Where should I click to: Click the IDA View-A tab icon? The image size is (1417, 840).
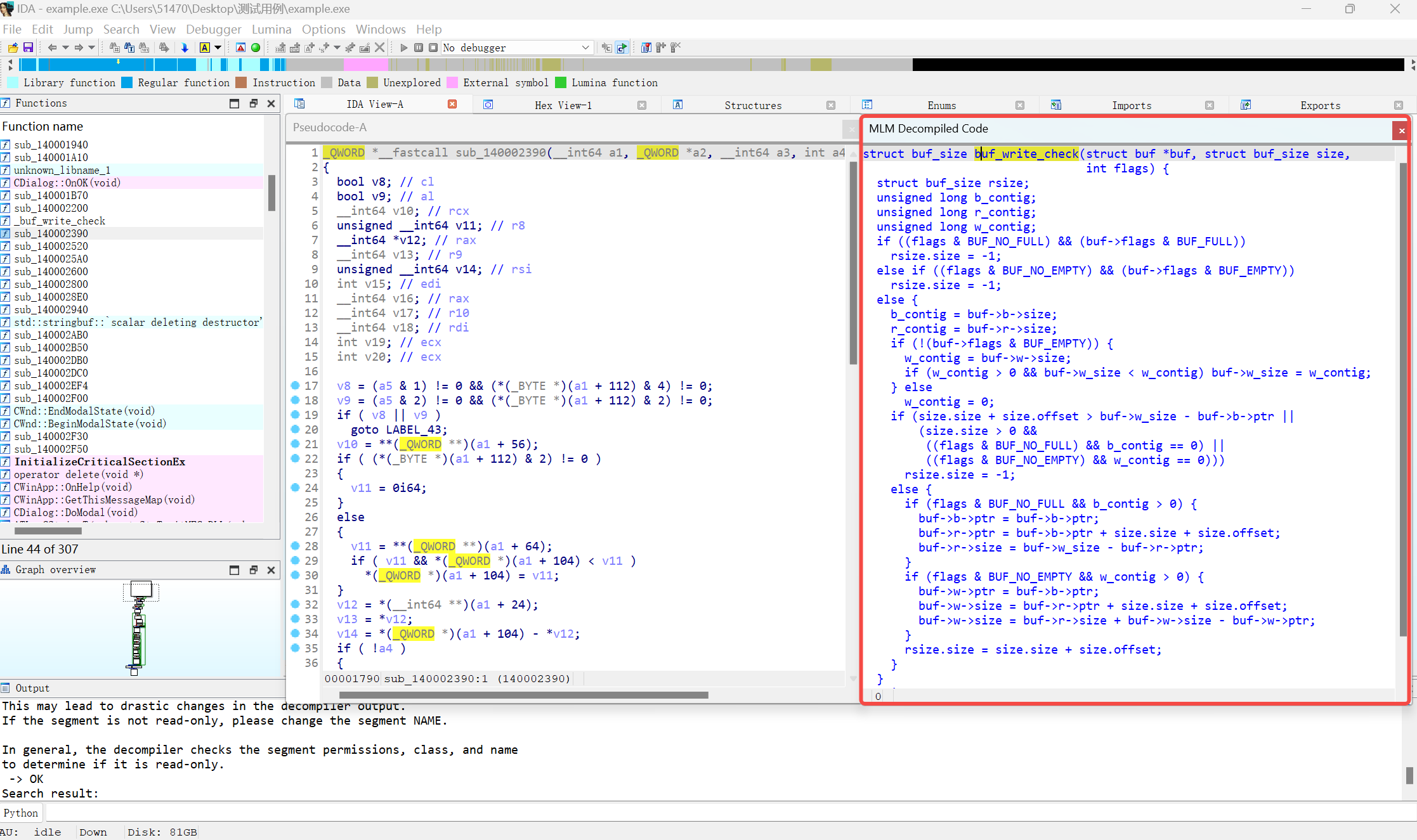(299, 104)
